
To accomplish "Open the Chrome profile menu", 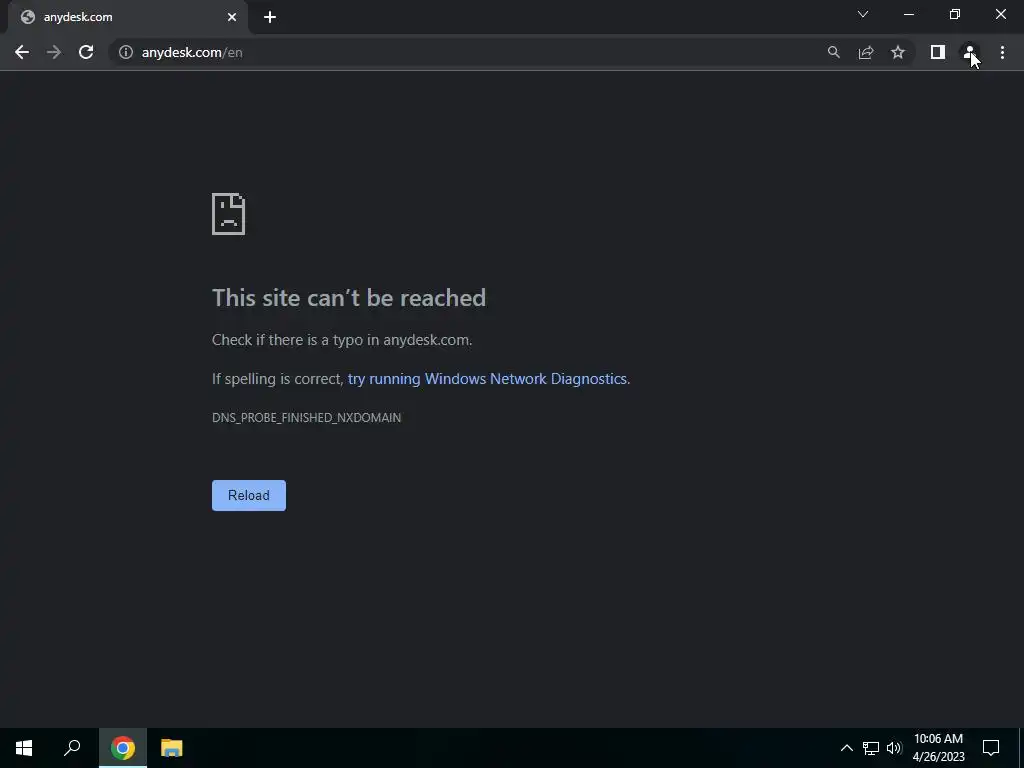I will point(970,52).
